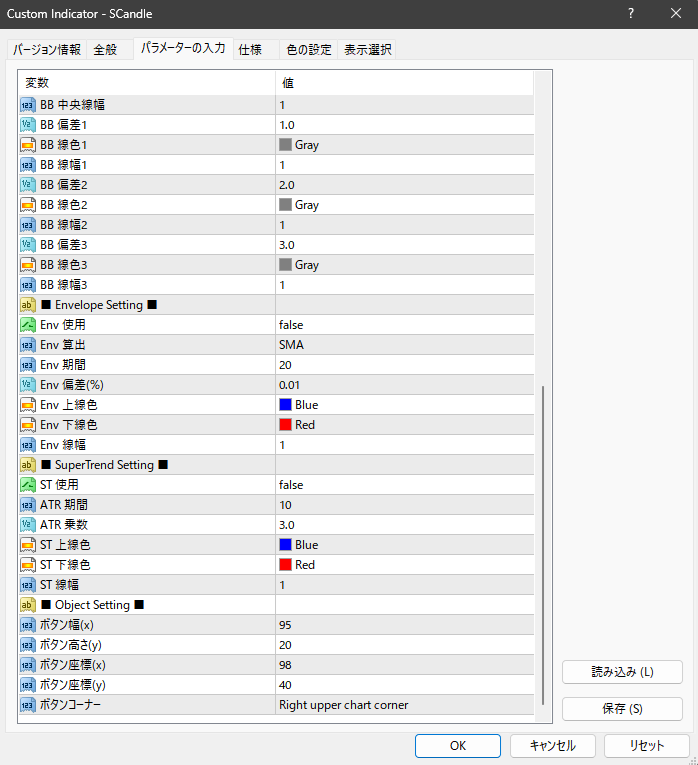This screenshot has width=698, height=765.
Task: Click the キャンセル button
Action: coord(553,745)
